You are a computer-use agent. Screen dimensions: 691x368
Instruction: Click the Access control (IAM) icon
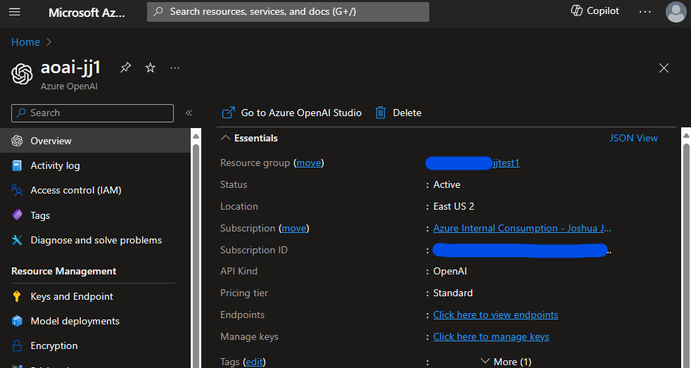point(17,190)
